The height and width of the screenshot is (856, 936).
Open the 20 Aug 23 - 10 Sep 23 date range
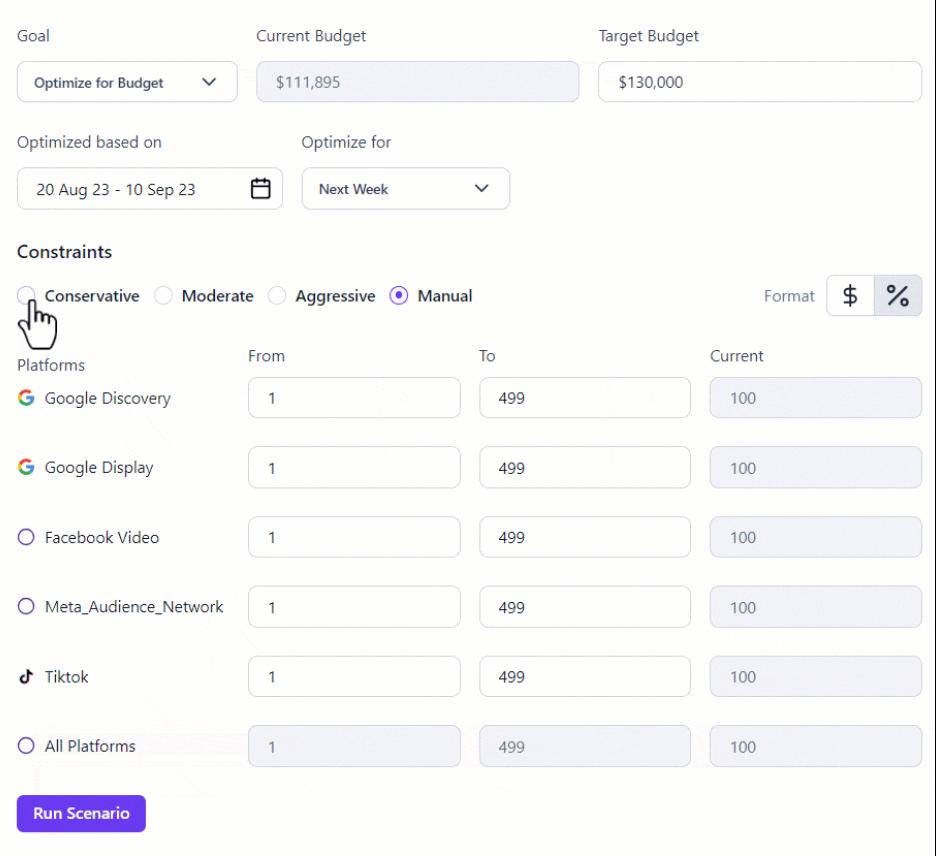click(150, 189)
